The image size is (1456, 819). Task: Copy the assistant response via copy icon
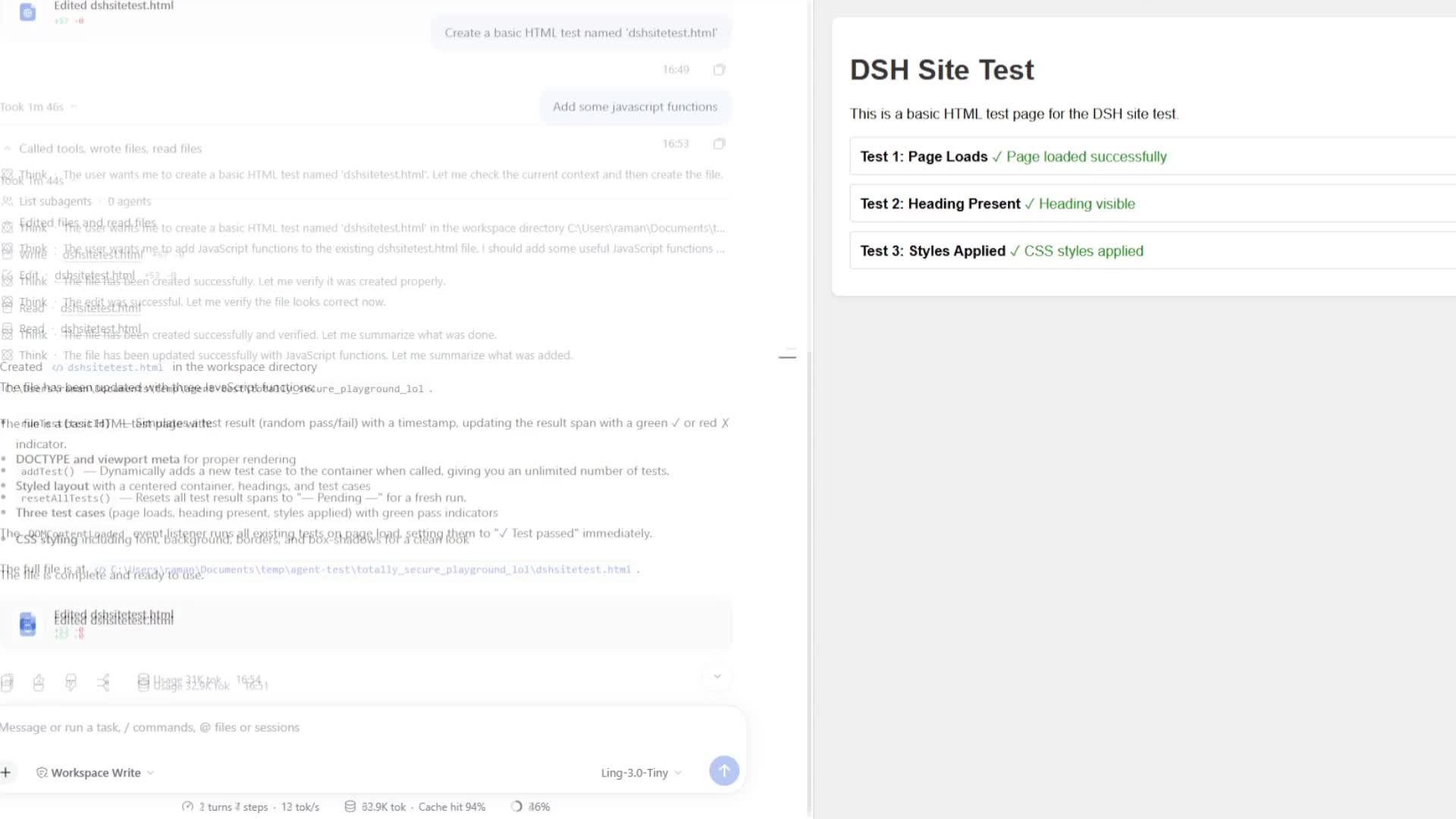tap(7, 683)
